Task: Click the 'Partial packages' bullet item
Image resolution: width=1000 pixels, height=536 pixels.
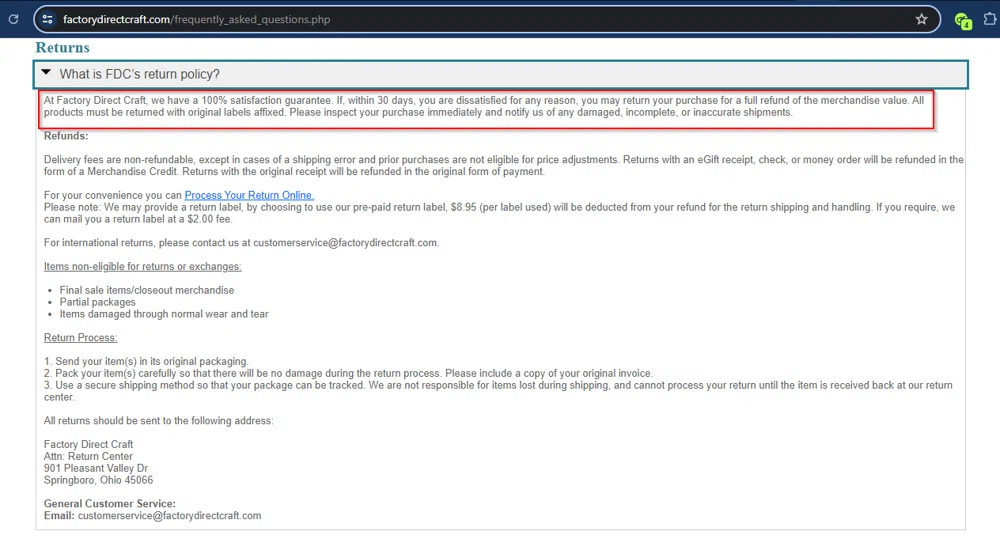Action: (x=97, y=302)
